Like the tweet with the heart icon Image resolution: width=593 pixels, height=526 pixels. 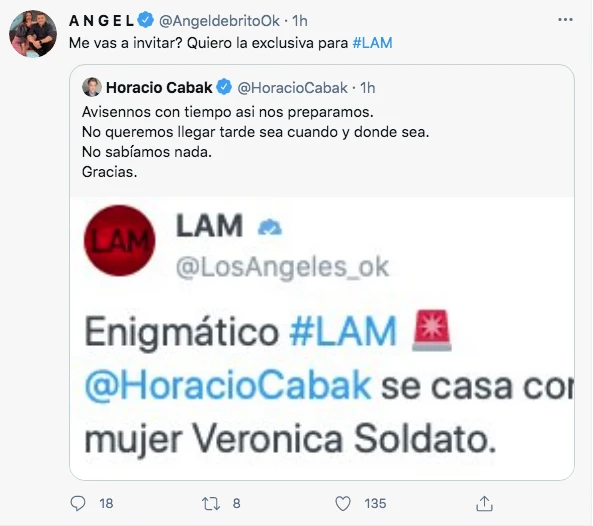(343, 504)
